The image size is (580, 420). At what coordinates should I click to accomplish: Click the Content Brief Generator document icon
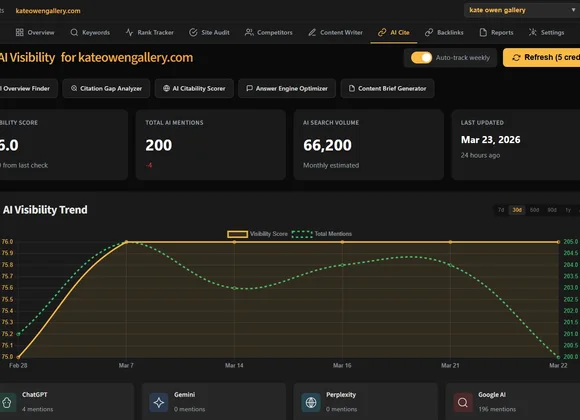point(352,88)
